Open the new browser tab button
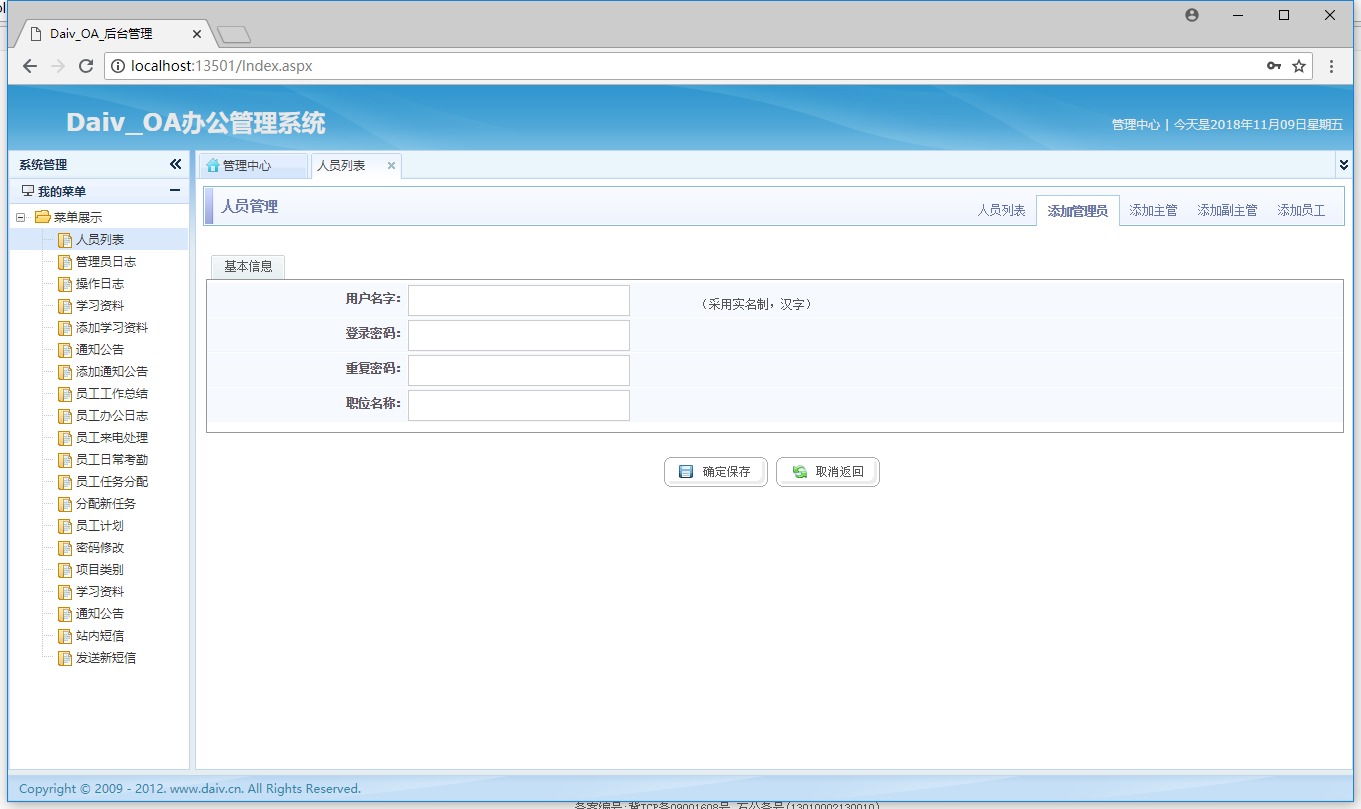Image resolution: width=1361 pixels, height=809 pixels. pos(234,35)
